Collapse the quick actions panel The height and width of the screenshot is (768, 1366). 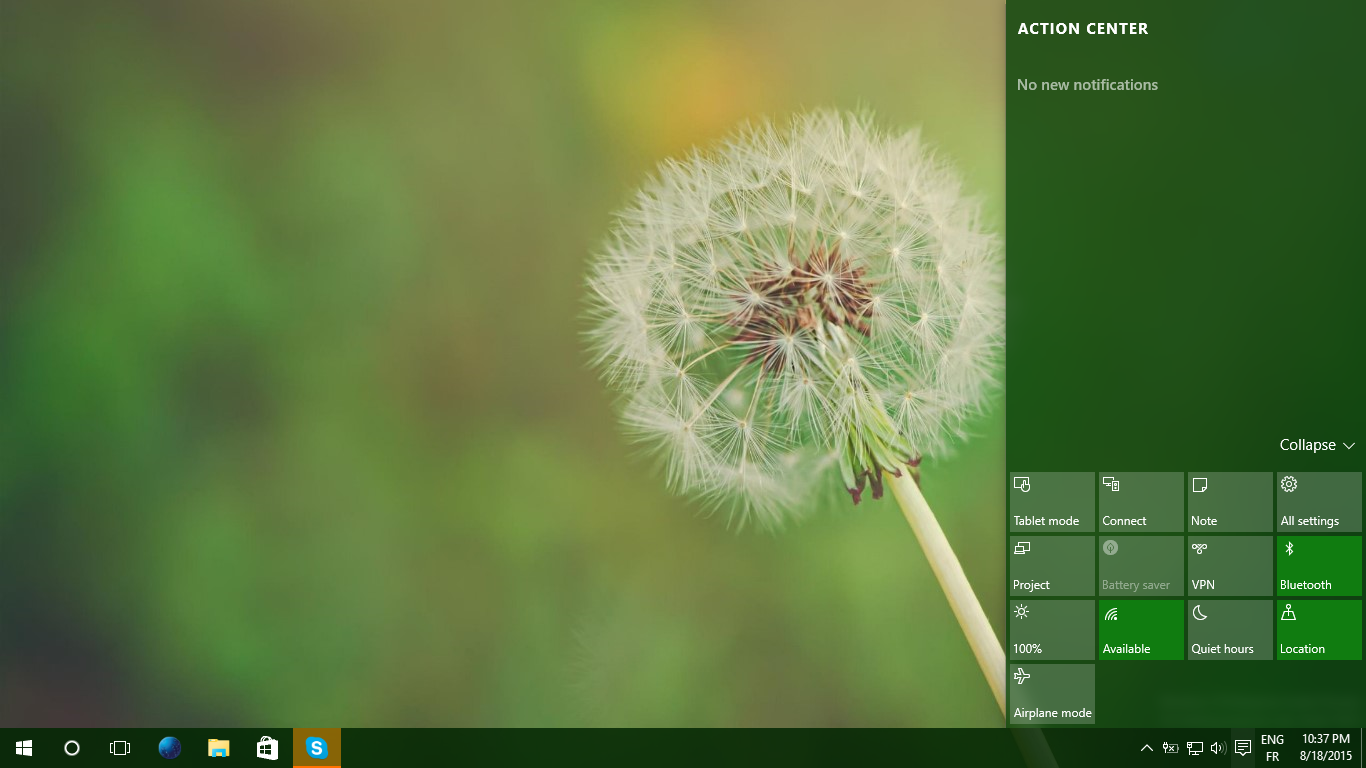click(x=1317, y=445)
